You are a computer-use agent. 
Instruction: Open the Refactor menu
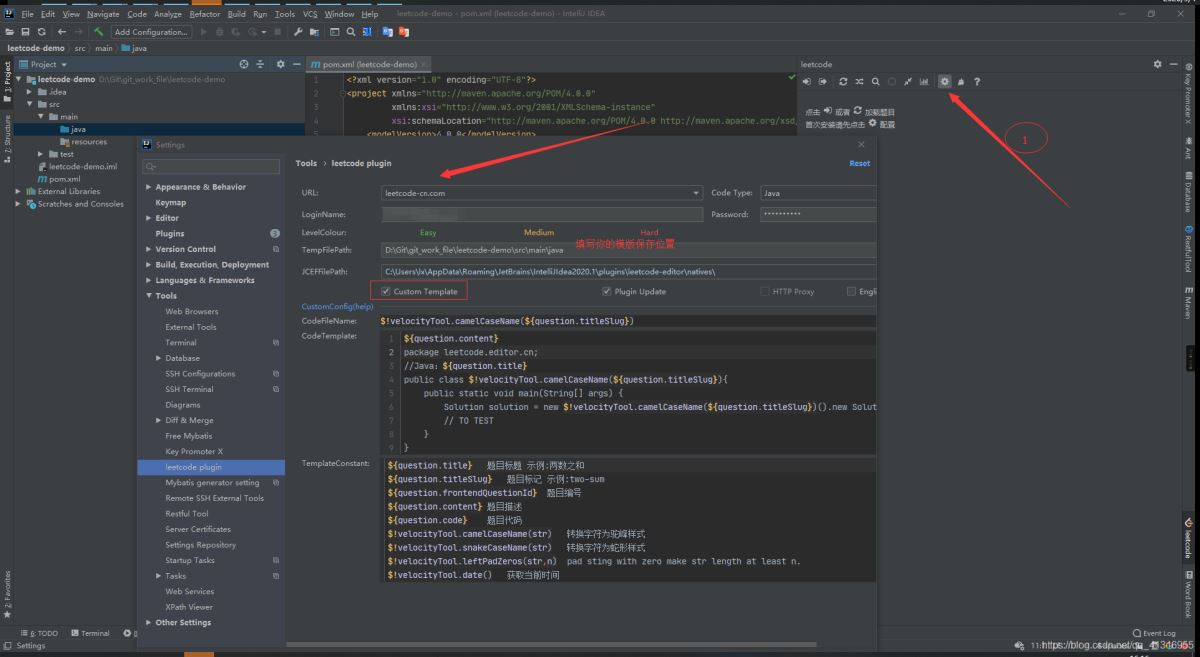(204, 14)
